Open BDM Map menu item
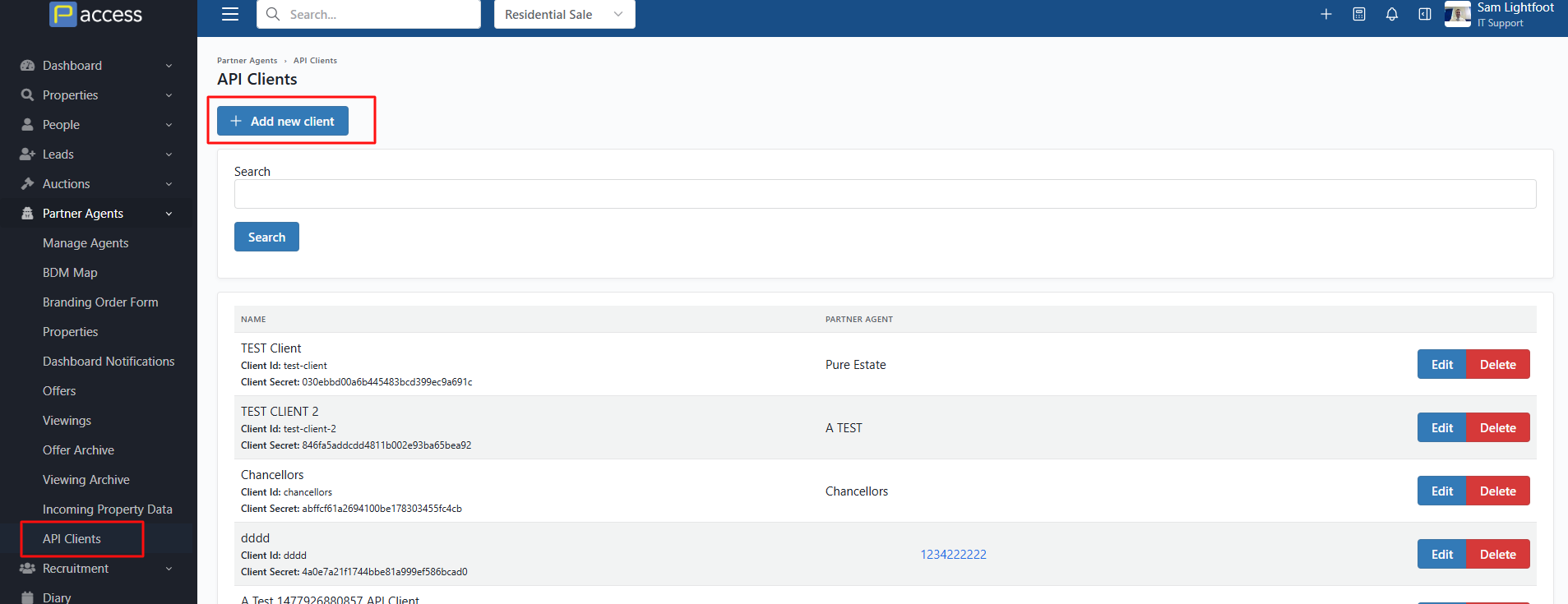This screenshot has height=604, width=1568. (70, 273)
